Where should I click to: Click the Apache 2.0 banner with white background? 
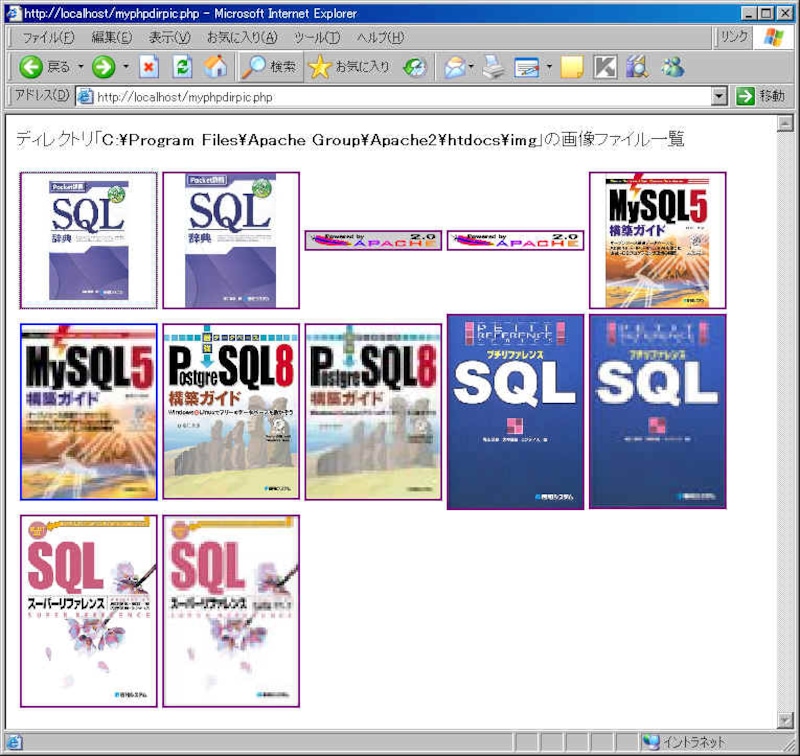(515, 240)
